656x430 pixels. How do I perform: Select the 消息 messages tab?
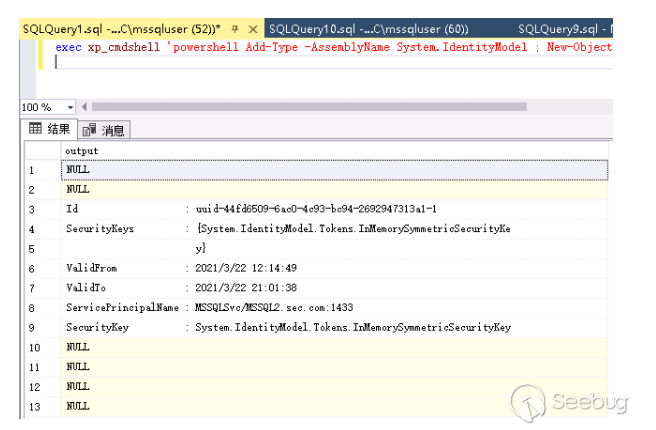click(104, 131)
